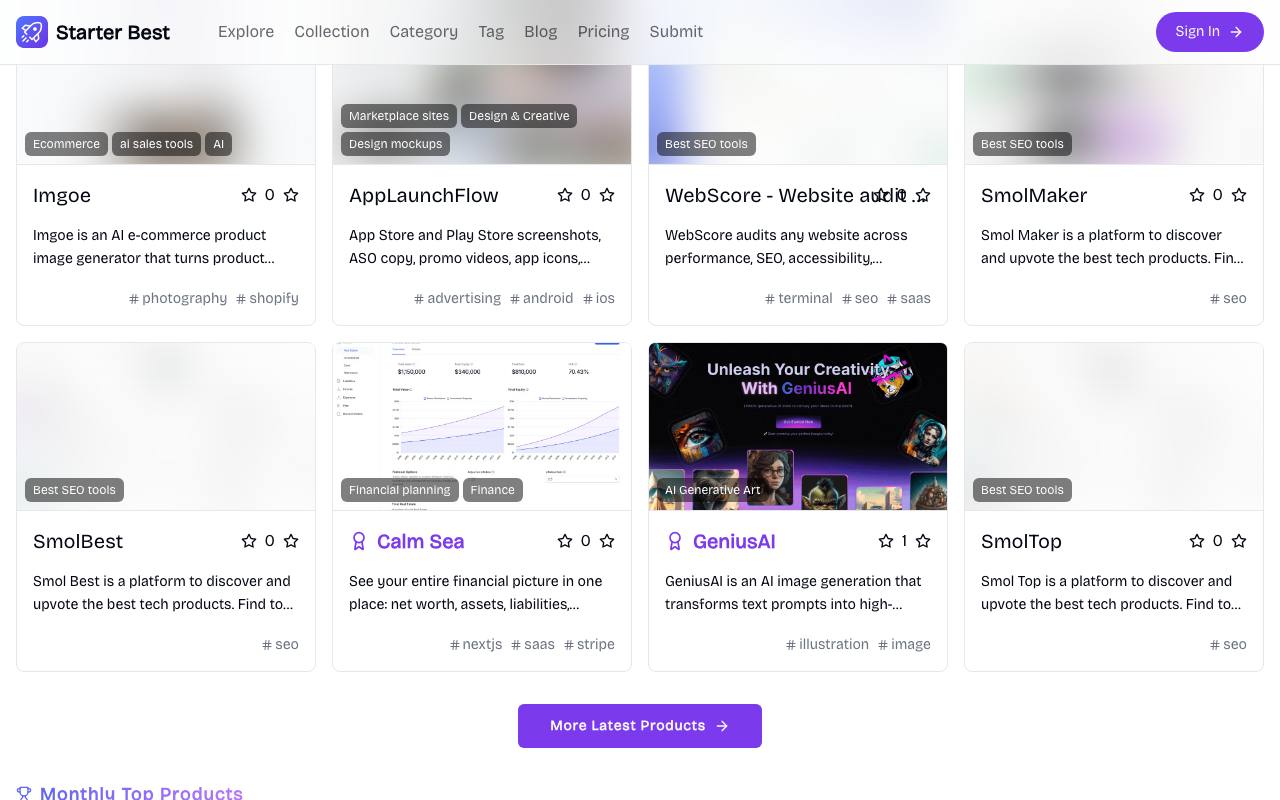The image size is (1280, 800).
Task: Open the Imgoe product title
Action: pos(62,195)
